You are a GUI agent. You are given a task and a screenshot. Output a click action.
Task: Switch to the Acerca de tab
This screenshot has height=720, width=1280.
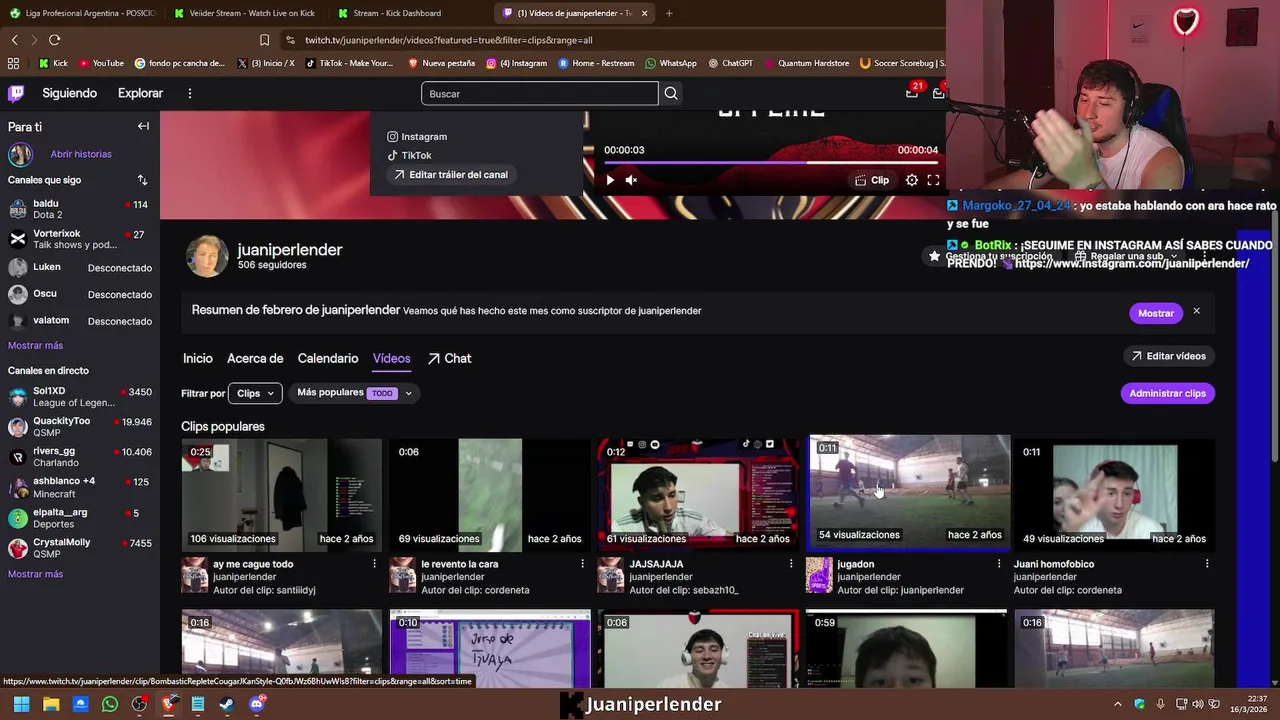[x=255, y=358]
